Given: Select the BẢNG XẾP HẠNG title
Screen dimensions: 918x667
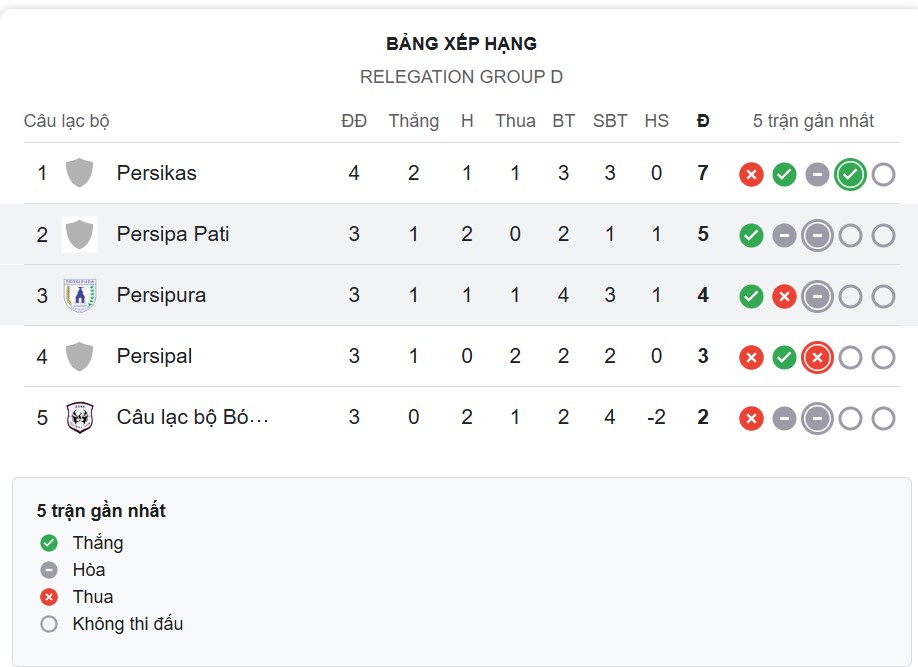Looking at the screenshot, I should pyautogui.click(x=461, y=43).
